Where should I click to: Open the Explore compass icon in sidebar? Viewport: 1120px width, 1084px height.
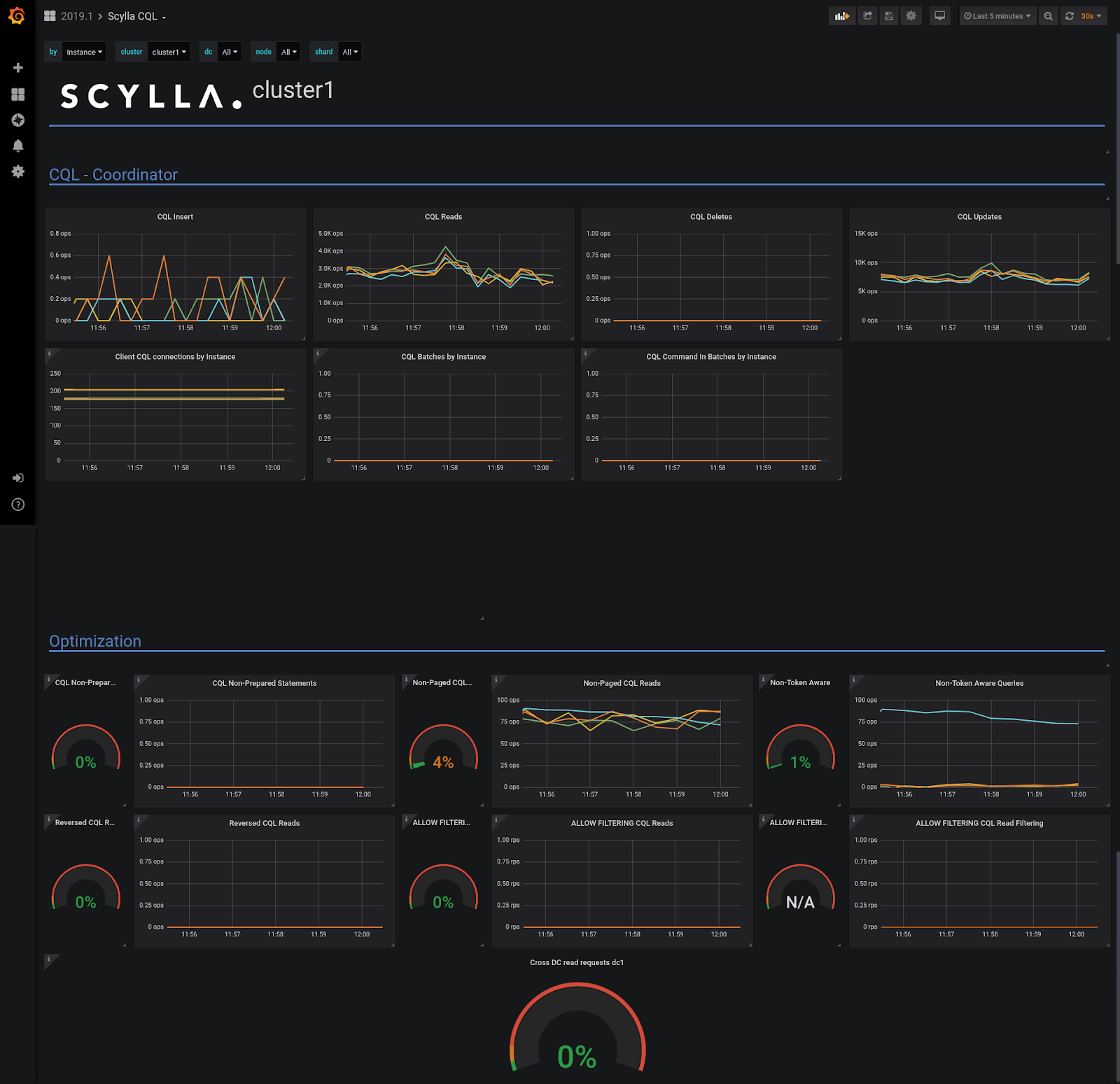point(18,120)
